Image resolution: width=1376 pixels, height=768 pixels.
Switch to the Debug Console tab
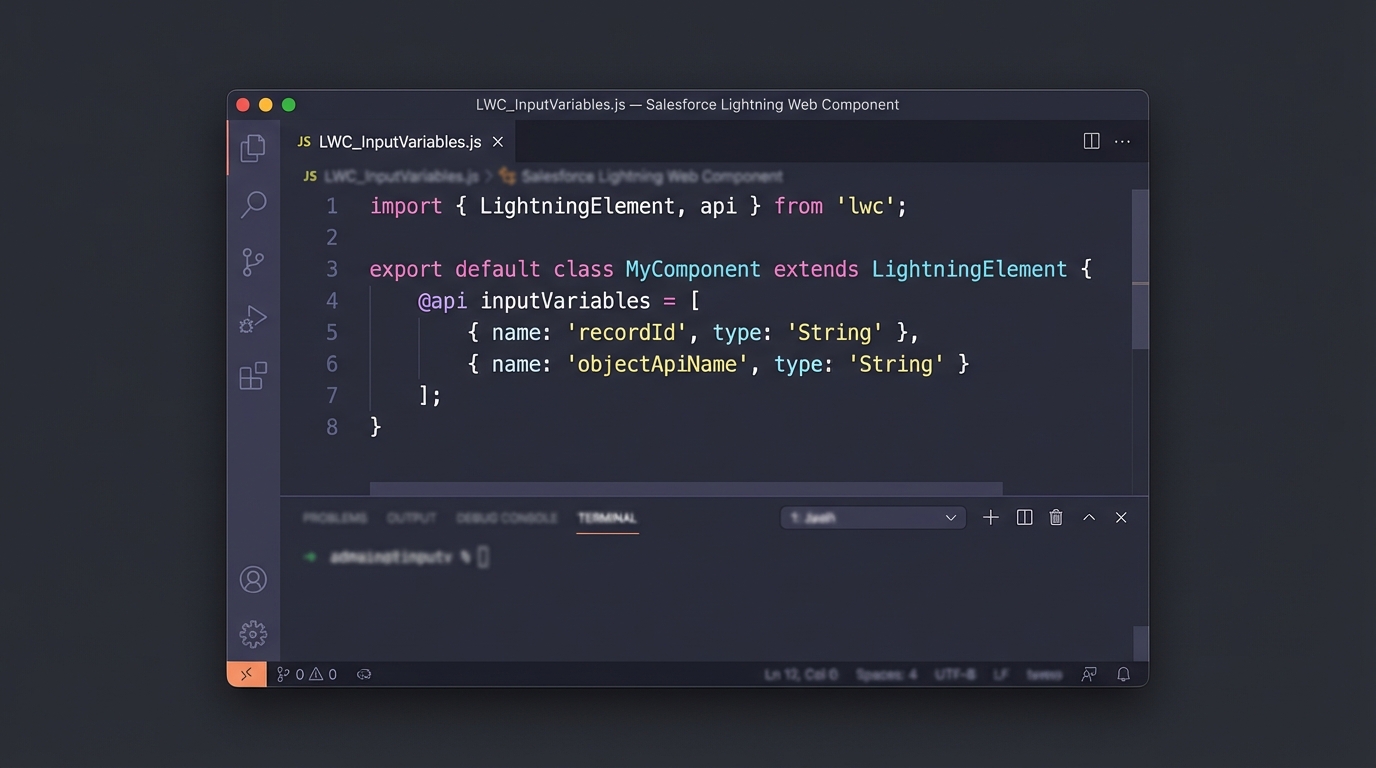pyautogui.click(x=507, y=517)
